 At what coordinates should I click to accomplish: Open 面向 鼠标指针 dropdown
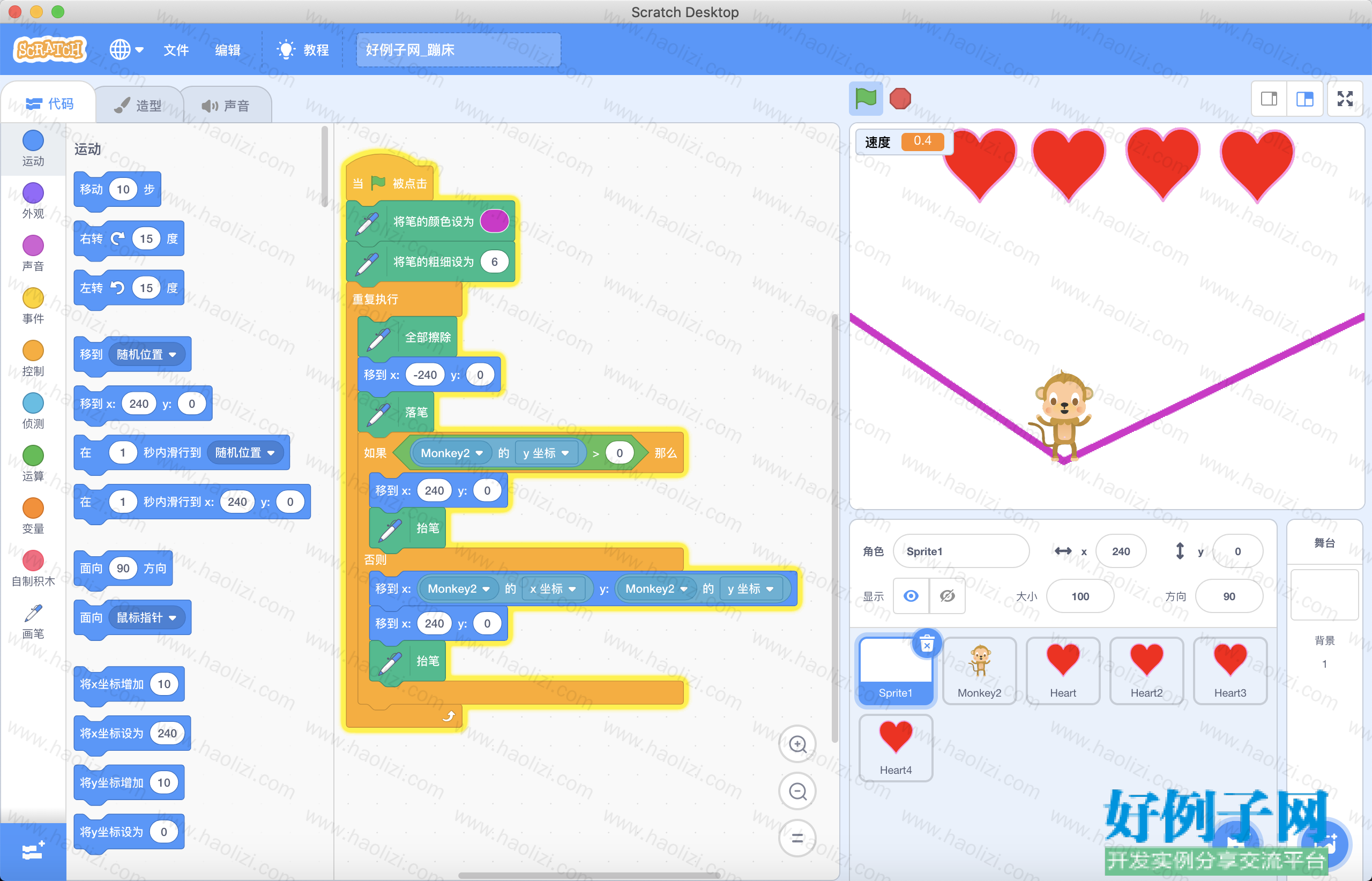[146, 618]
